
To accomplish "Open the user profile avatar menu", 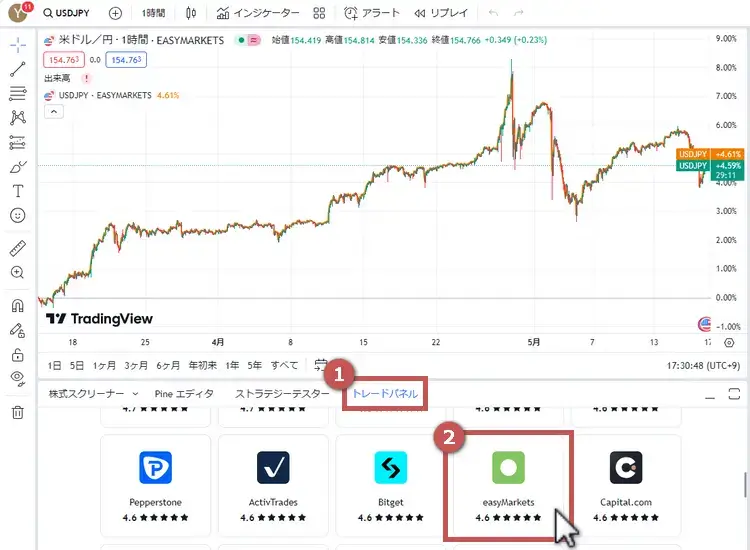I will click(19, 12).
